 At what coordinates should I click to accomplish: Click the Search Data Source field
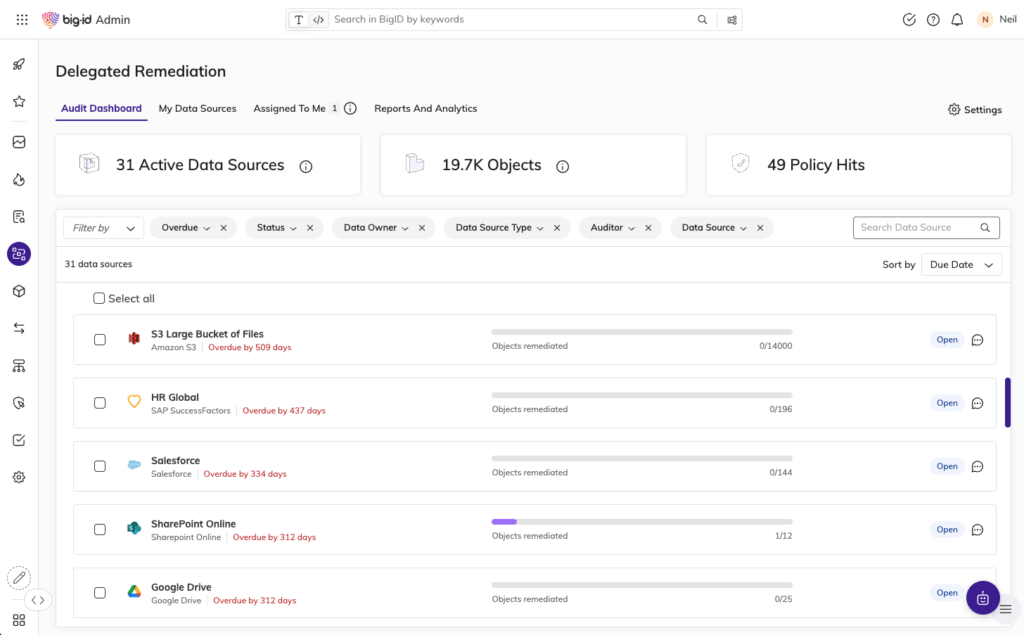(x=917, y=228)
